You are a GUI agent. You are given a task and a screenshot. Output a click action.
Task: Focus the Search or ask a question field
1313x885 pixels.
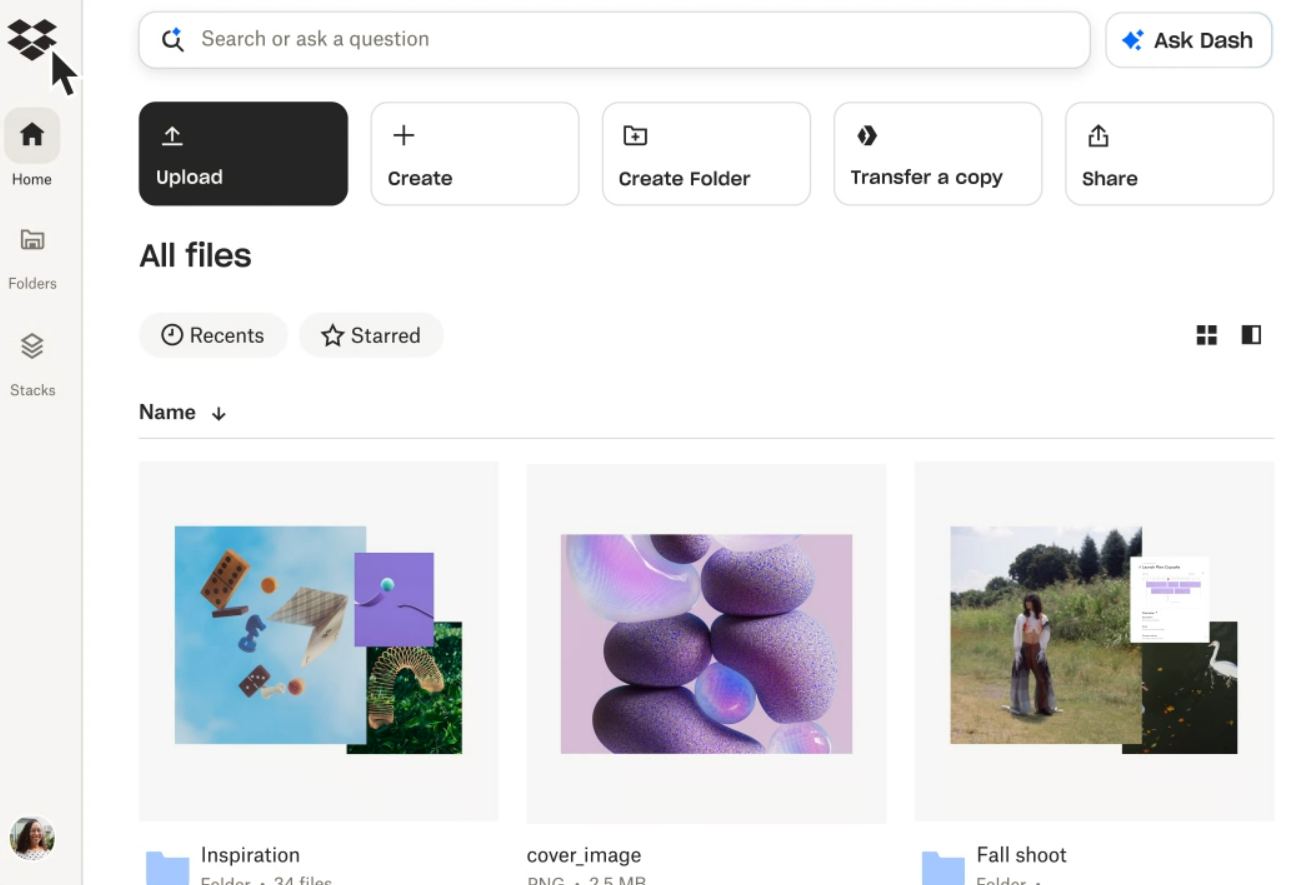click(614, 40)
